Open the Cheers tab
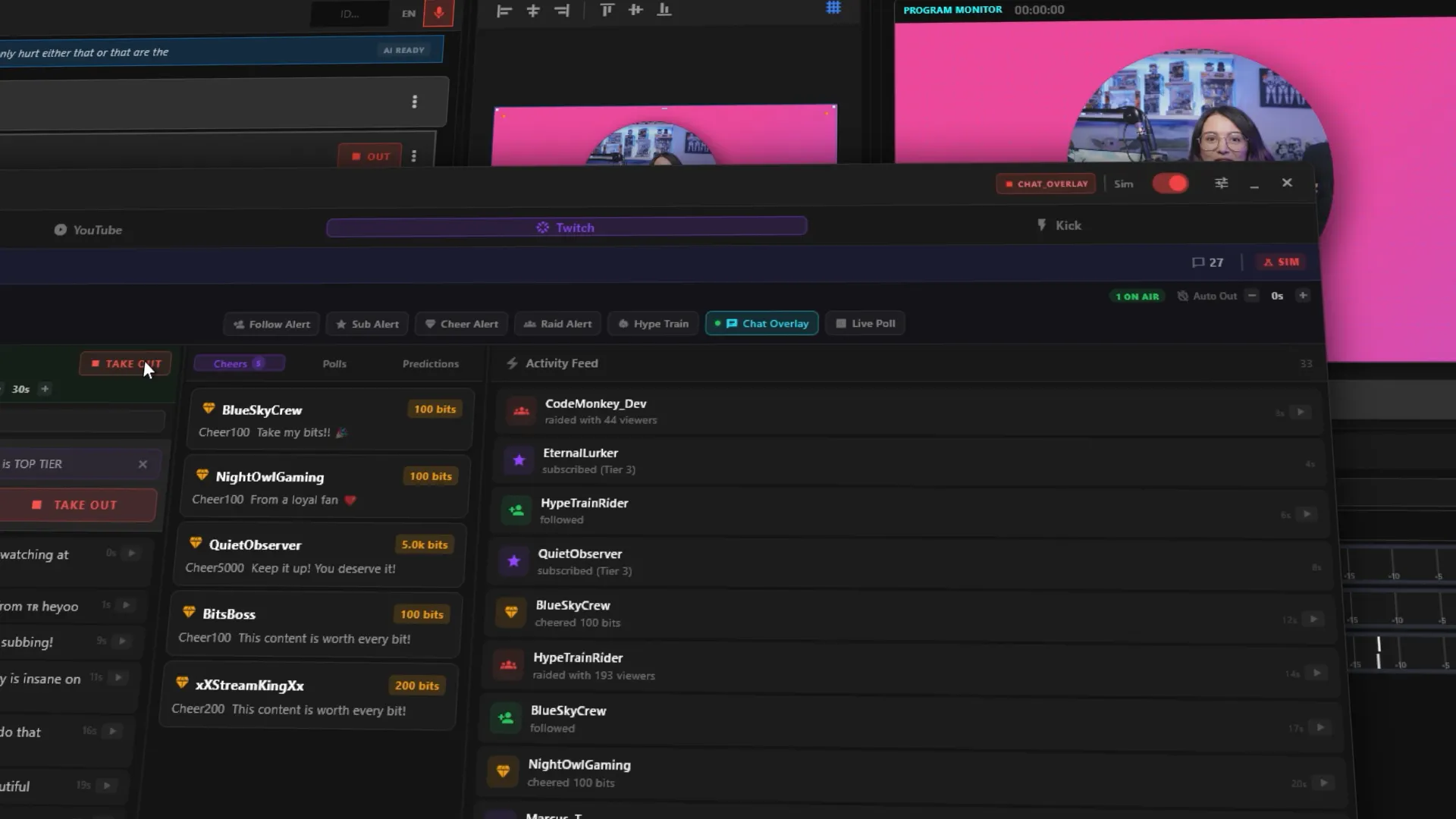Image resolution: width=1456 pixels, height=819 pixels. point(239,364)
